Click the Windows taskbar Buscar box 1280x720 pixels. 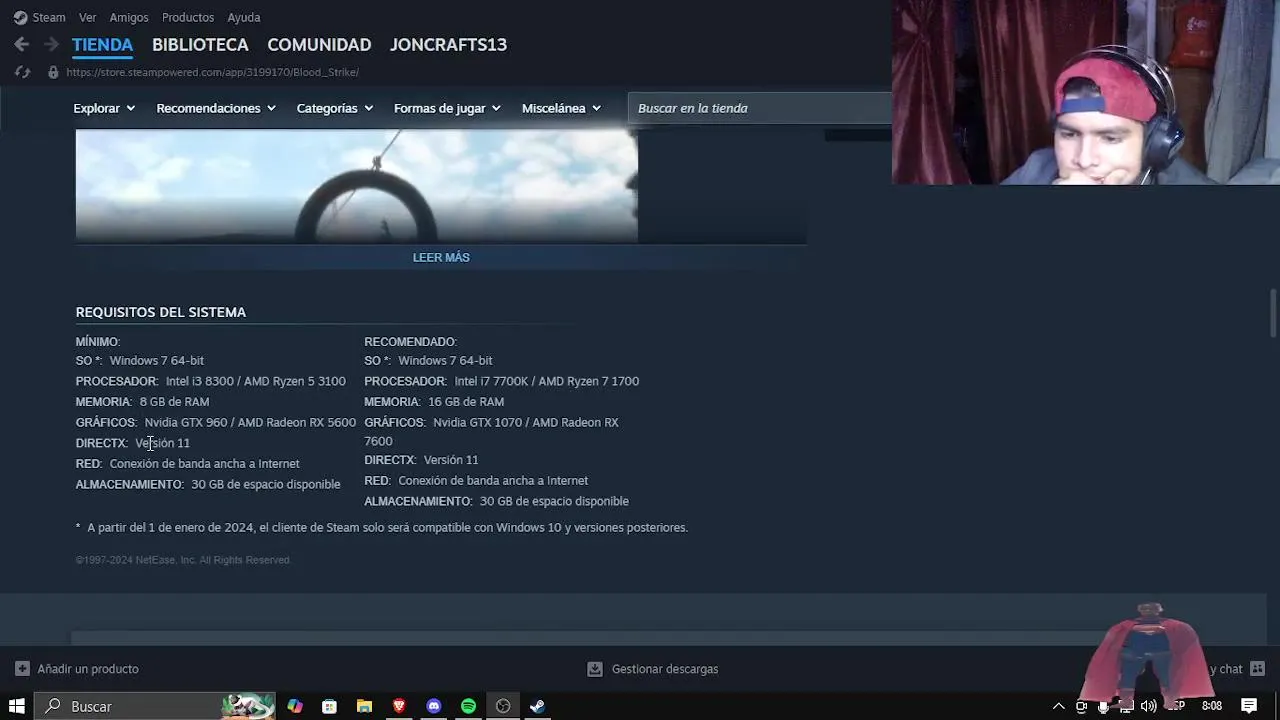pos(156,706)
